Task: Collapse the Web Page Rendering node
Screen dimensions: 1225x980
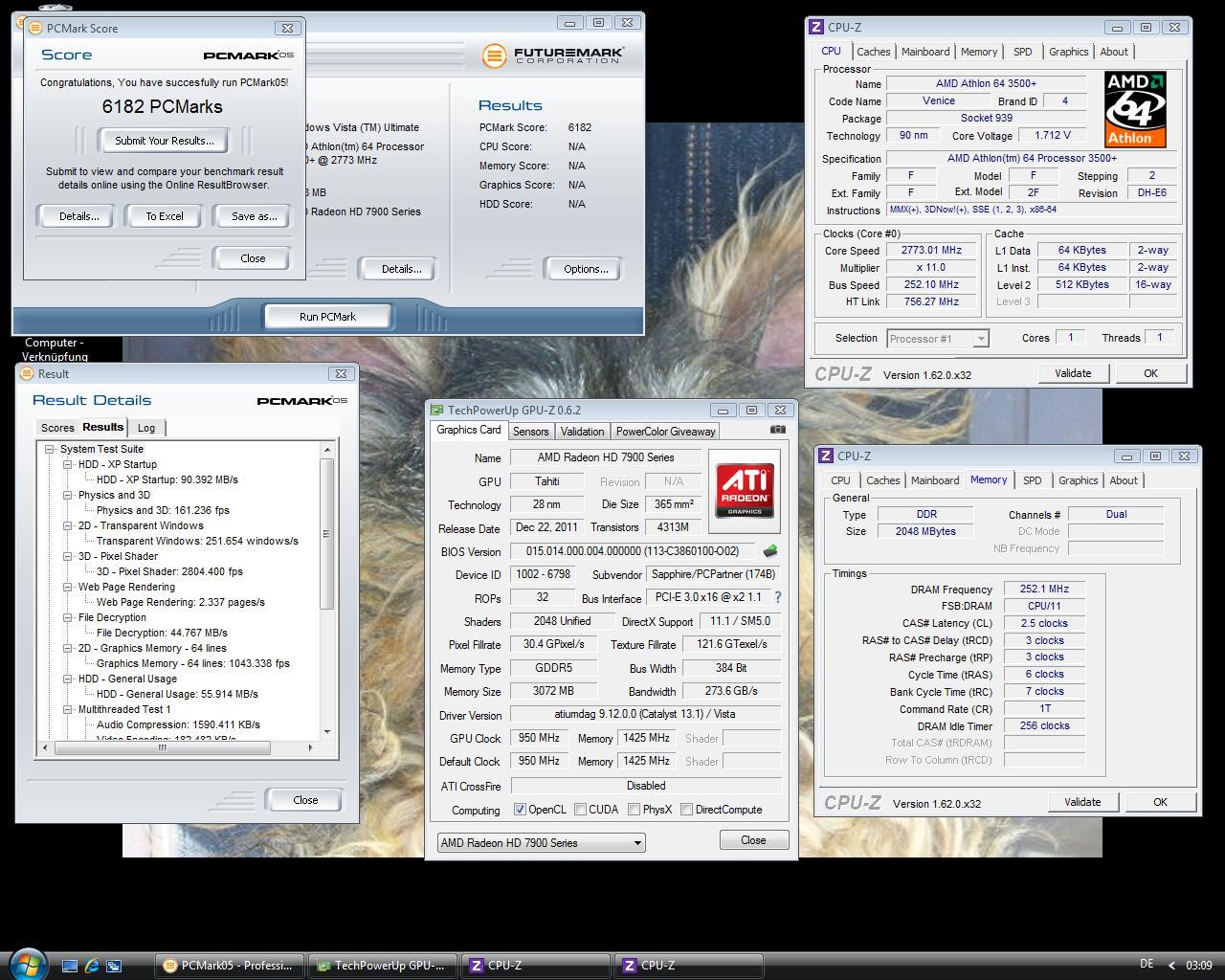Action: point(68,587)
